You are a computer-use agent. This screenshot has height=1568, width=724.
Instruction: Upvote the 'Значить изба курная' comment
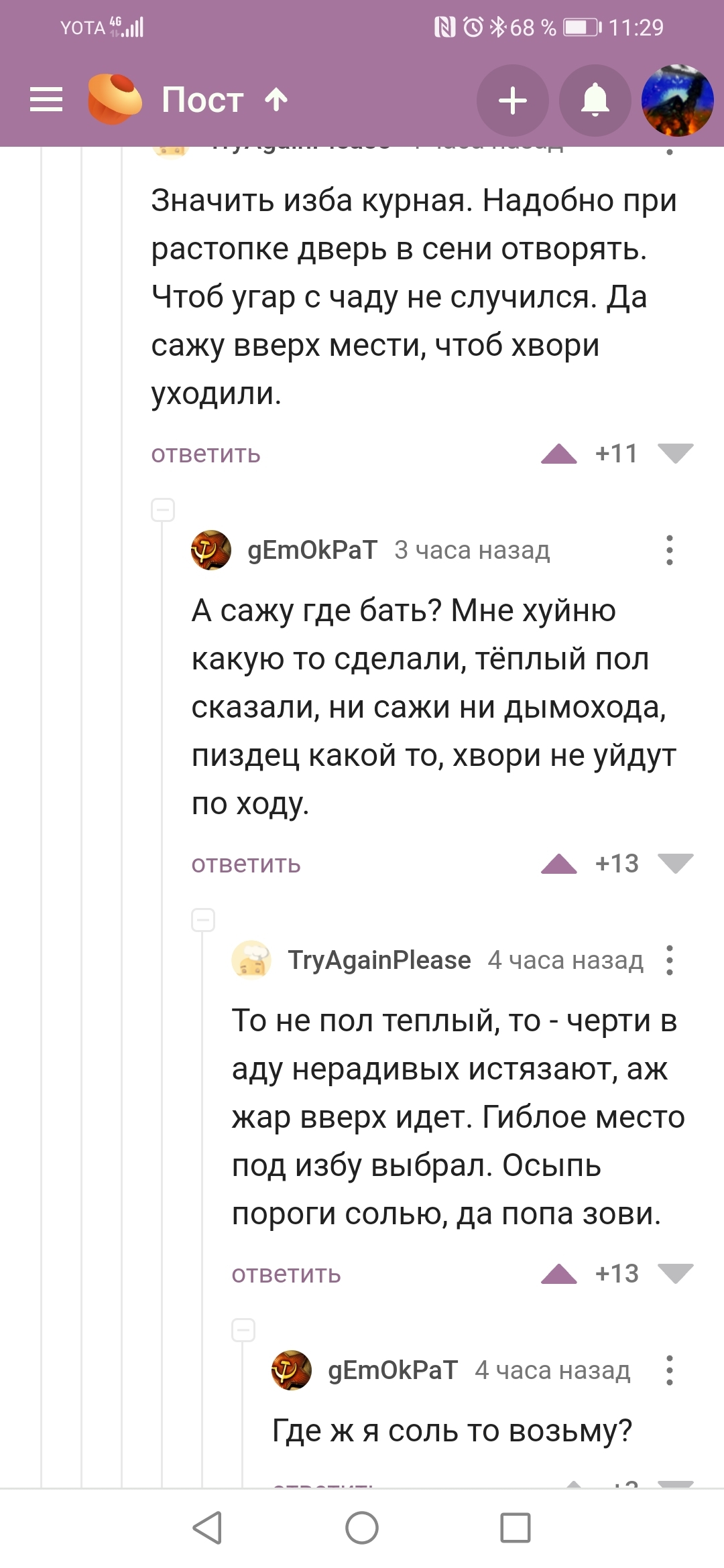pos(558,454)
